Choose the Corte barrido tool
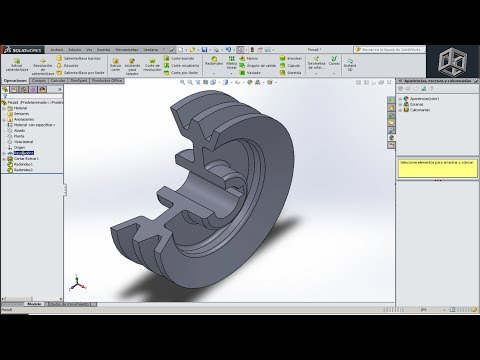 coord(179,58)
